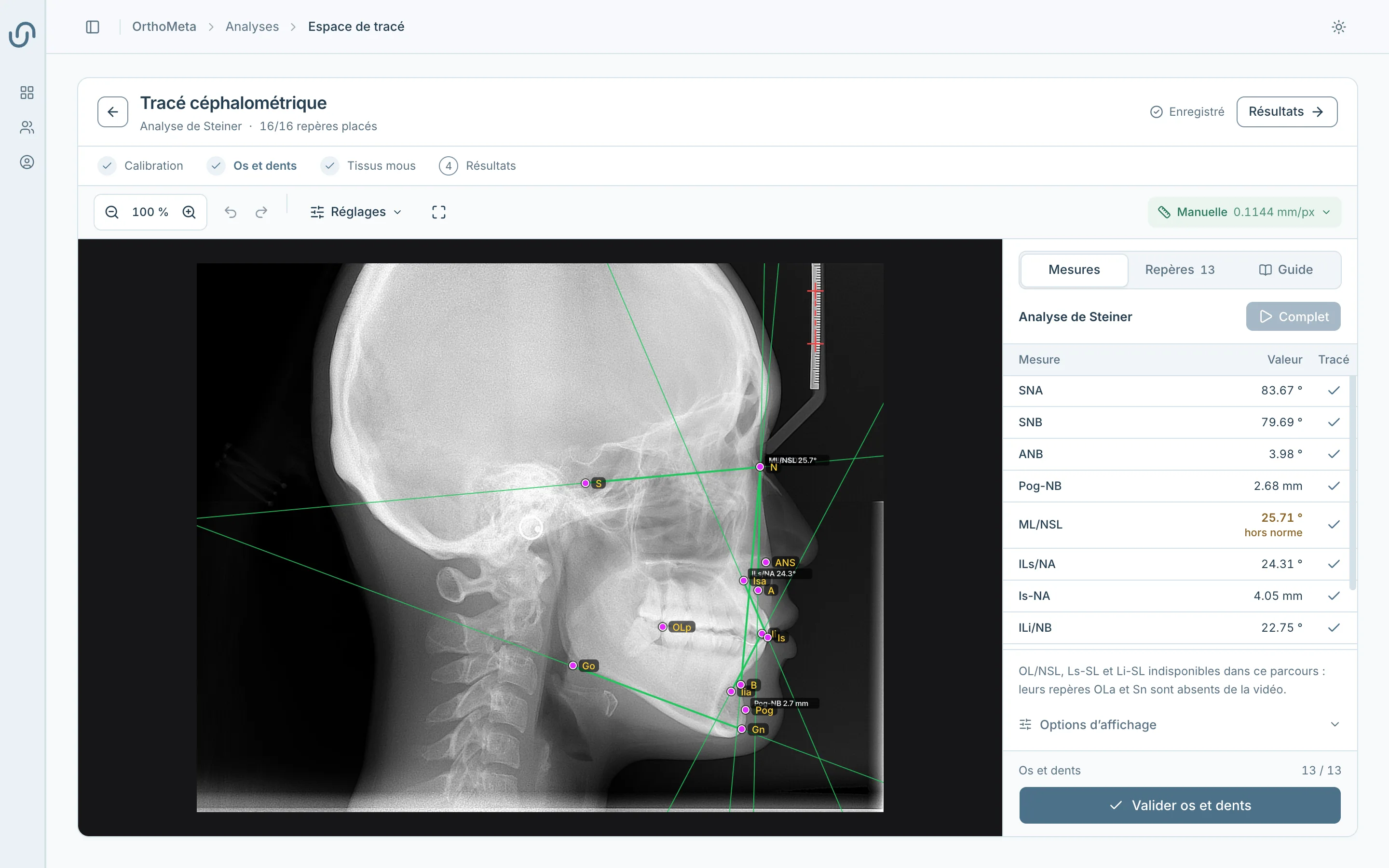
Task: Expand Options d'affichage section
Action: (x=1180, y=724)
